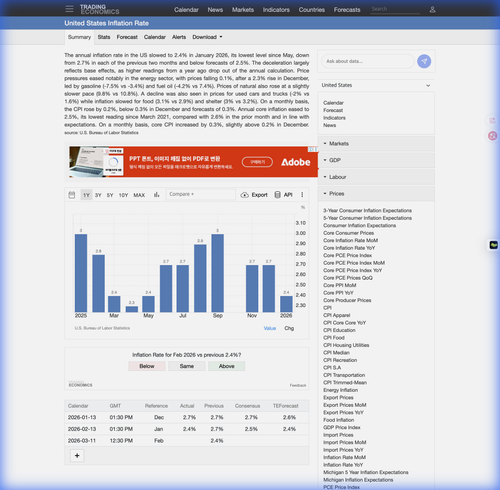Add calendar row with plus button
The height and width of the screenshot is (490, 500).
[x=77, y=455]
